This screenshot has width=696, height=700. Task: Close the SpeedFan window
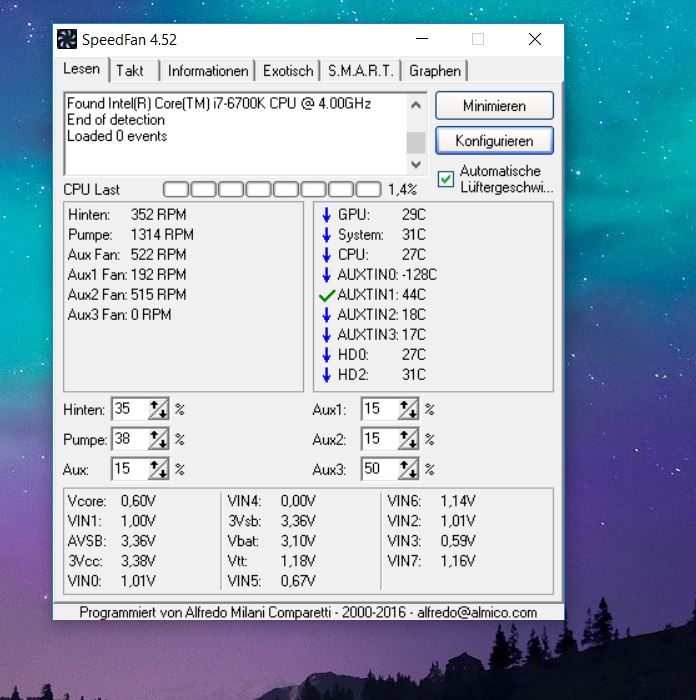(535, 39)
